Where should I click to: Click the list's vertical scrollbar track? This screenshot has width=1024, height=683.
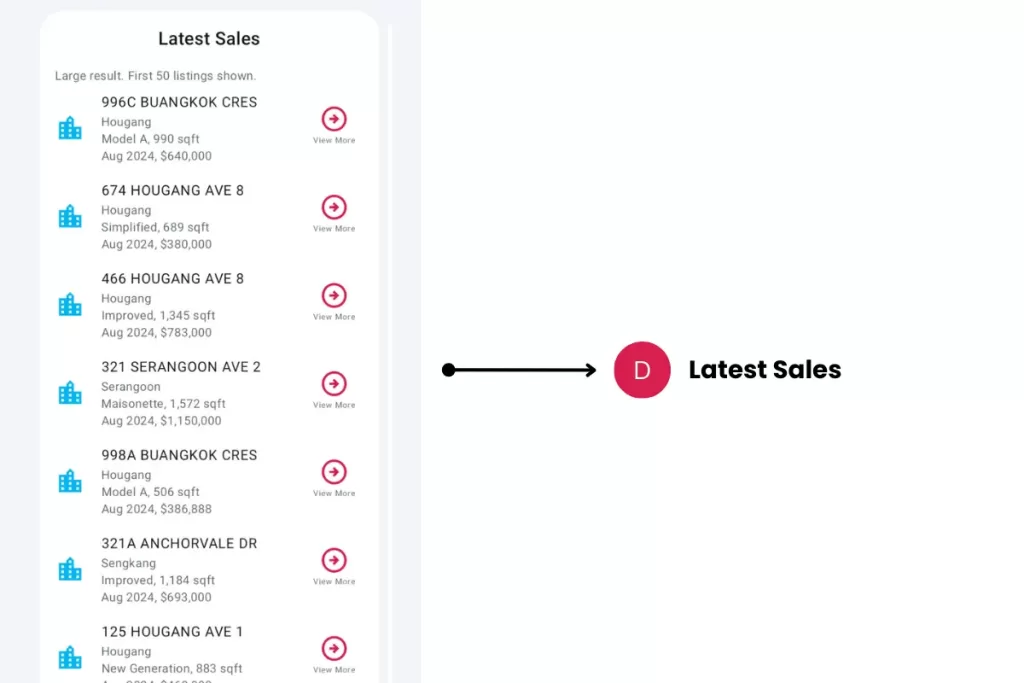tap(389, 350)
